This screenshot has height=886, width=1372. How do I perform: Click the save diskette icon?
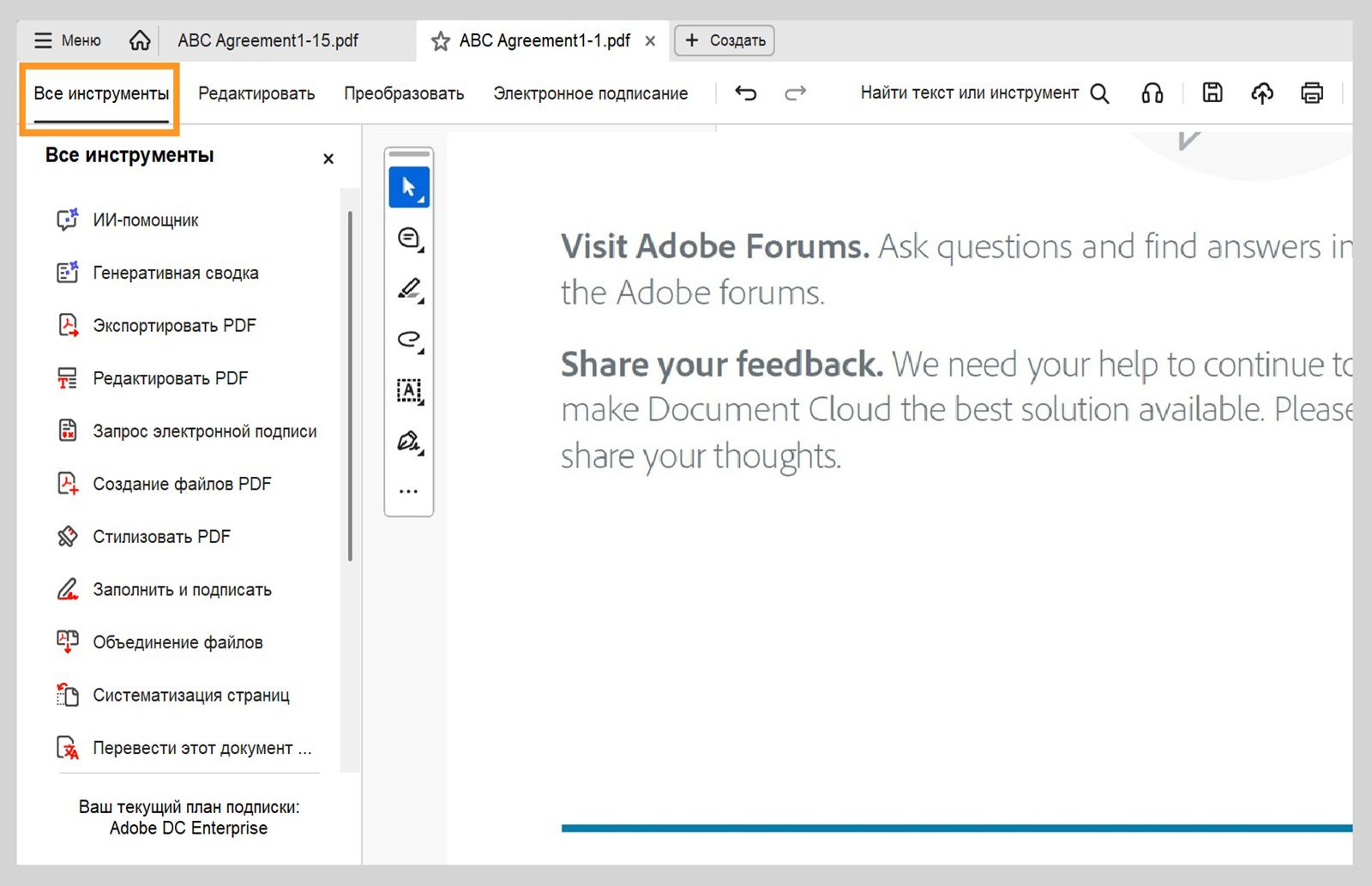coord(1212,93)
